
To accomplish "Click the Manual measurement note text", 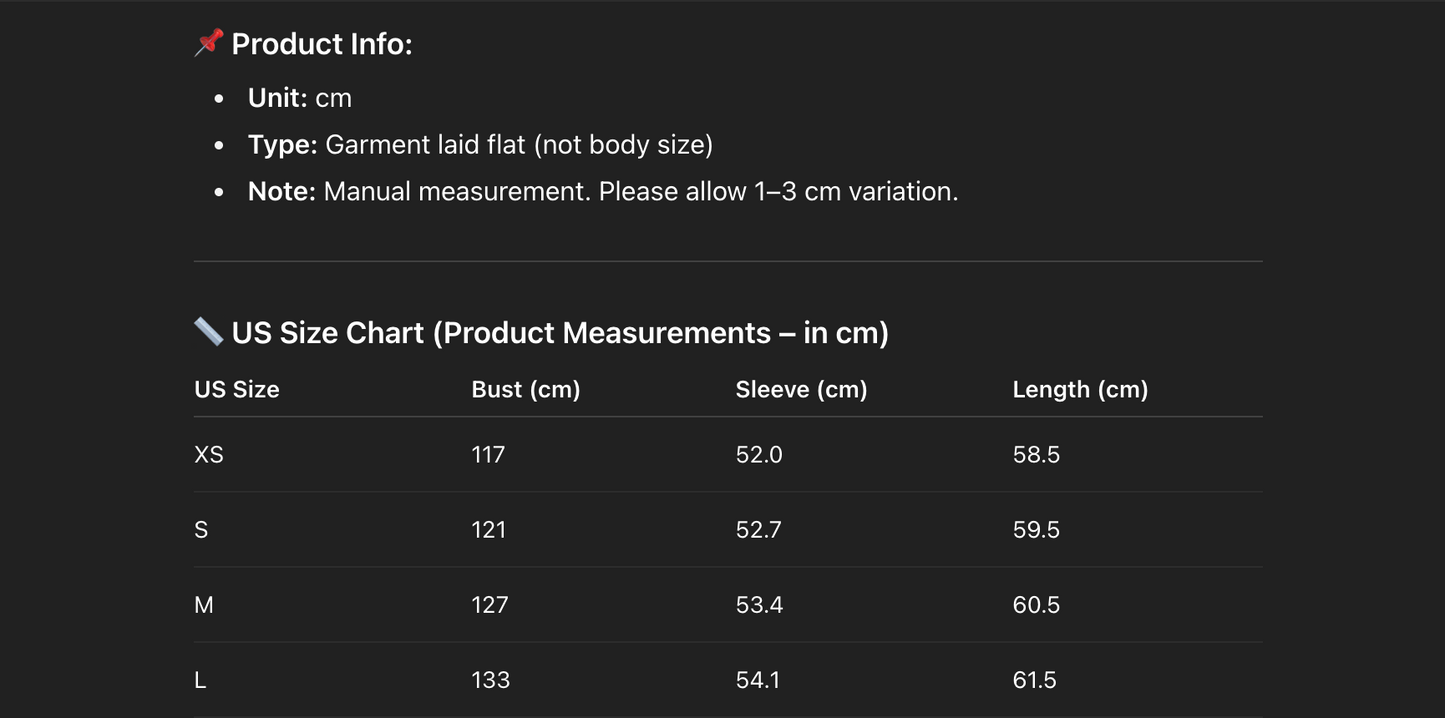I will pos(640,191).
